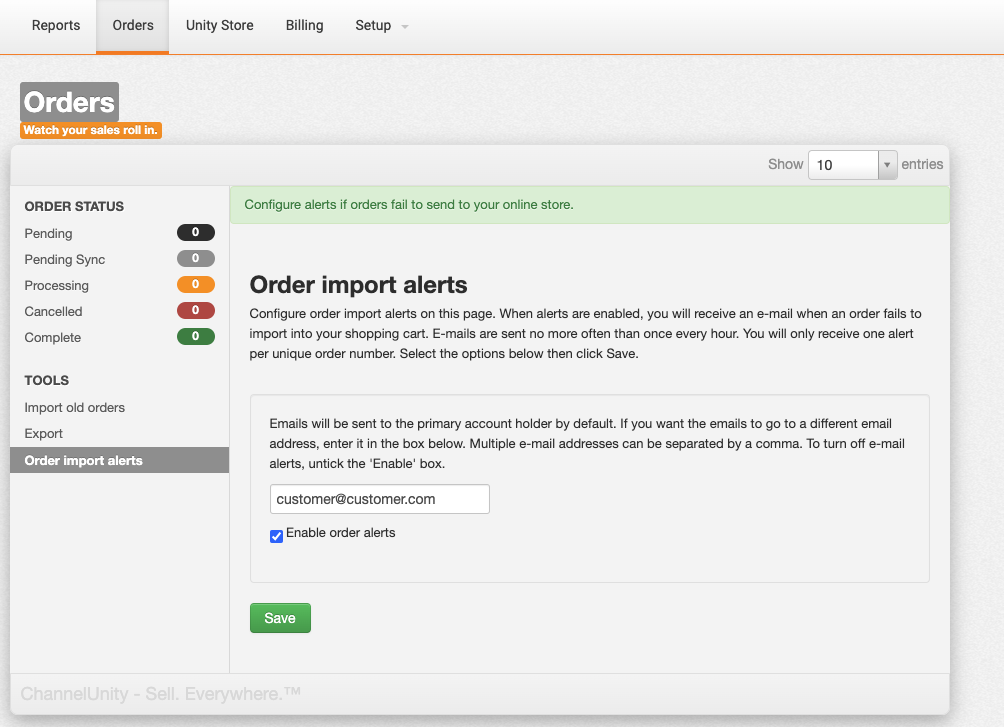Open the Export tool
This screenshot has width=1004, height=727.
[43, 433]
